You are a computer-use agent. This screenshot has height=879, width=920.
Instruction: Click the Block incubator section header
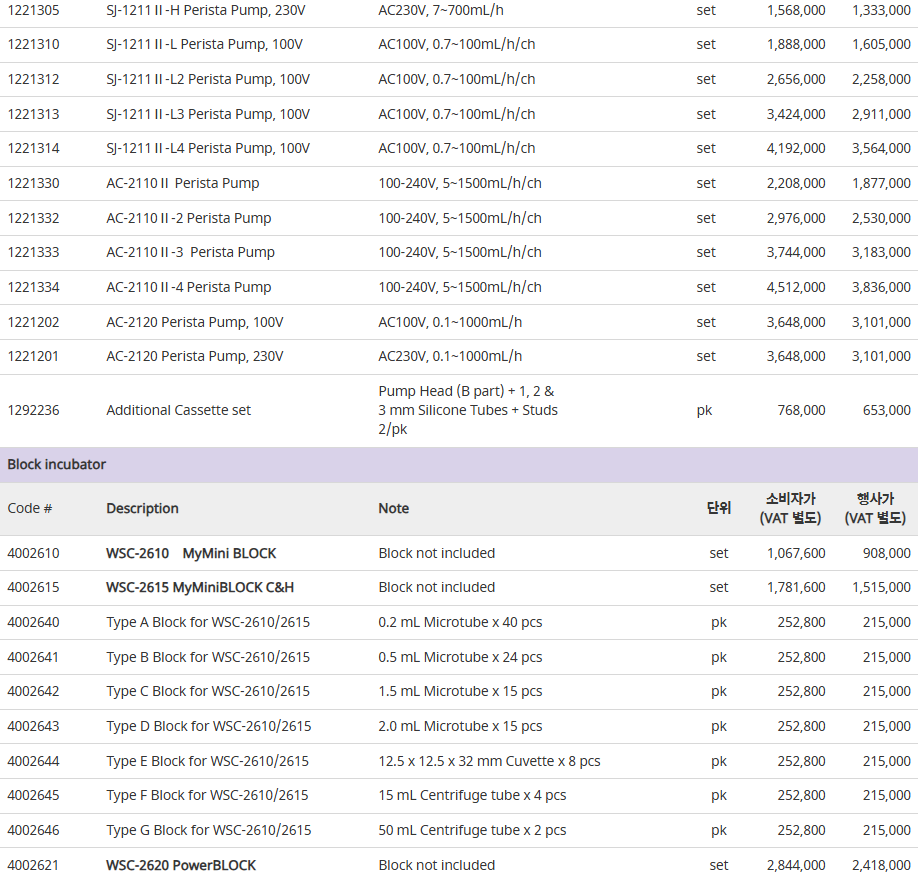(459, 465)
